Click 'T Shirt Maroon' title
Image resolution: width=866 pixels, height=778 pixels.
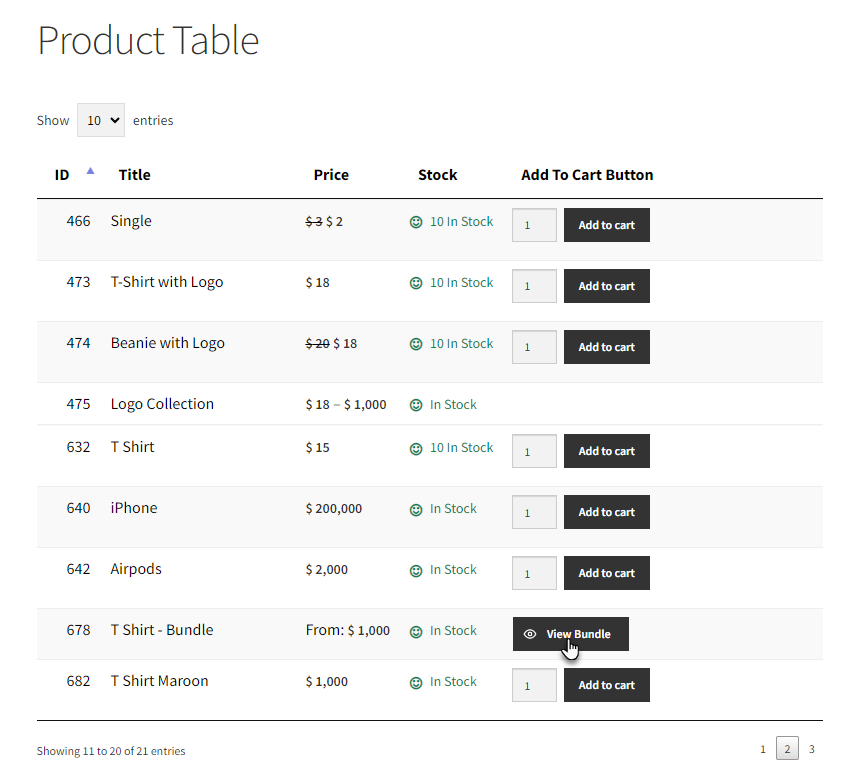[x=159, y=680]
